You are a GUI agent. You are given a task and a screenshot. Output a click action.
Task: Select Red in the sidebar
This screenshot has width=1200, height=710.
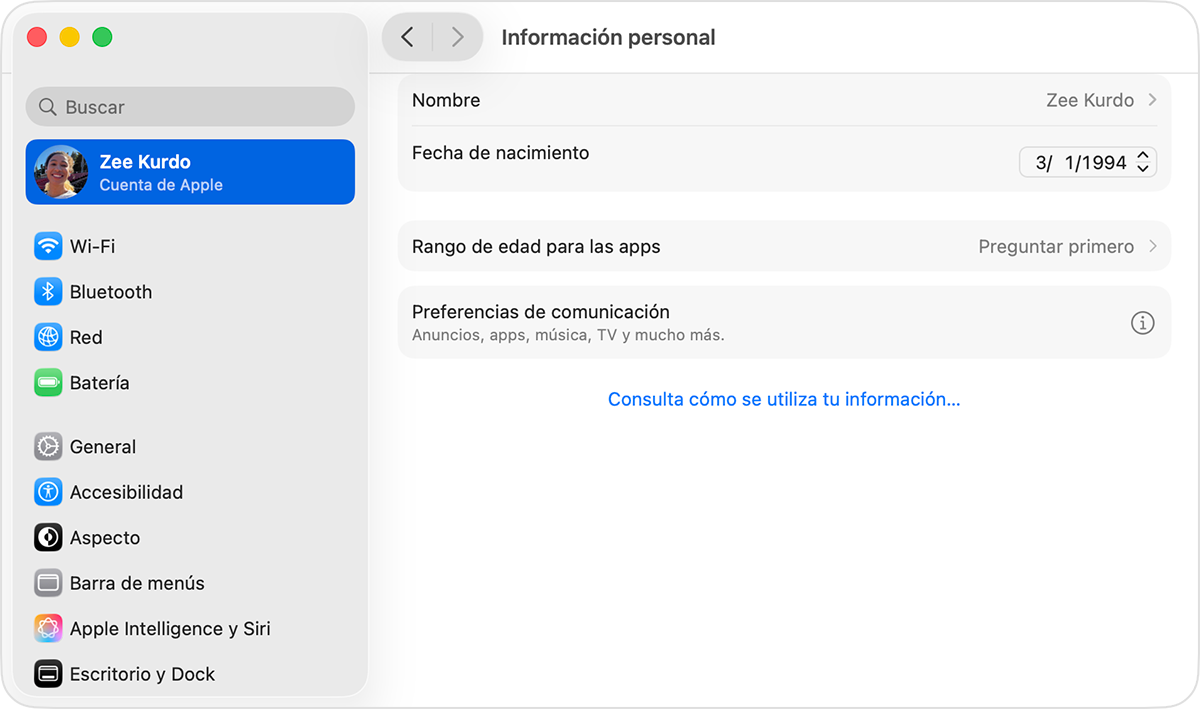point(85,337)
